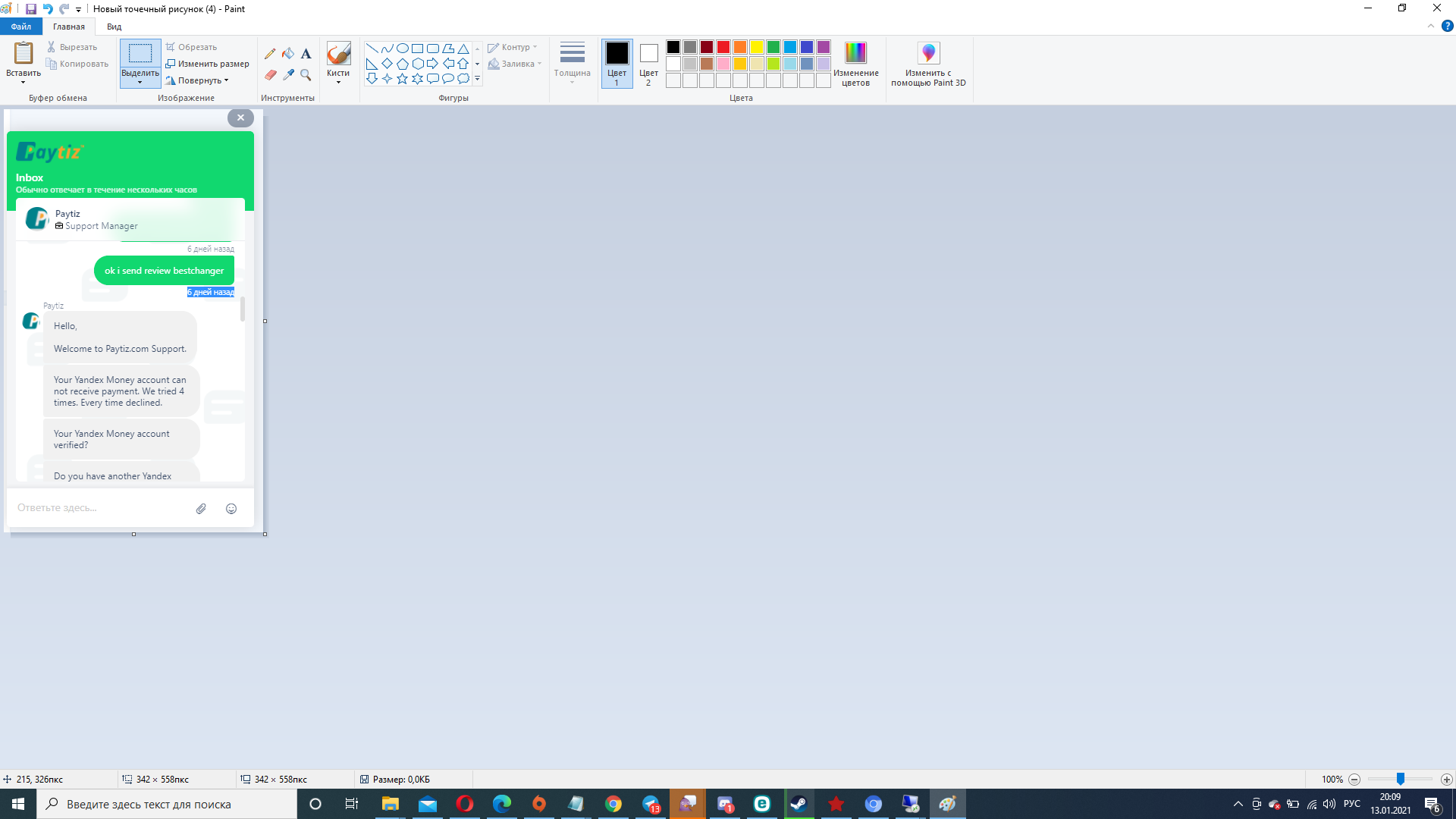Select the Color picker eyedropper tool

click(288, 75)
